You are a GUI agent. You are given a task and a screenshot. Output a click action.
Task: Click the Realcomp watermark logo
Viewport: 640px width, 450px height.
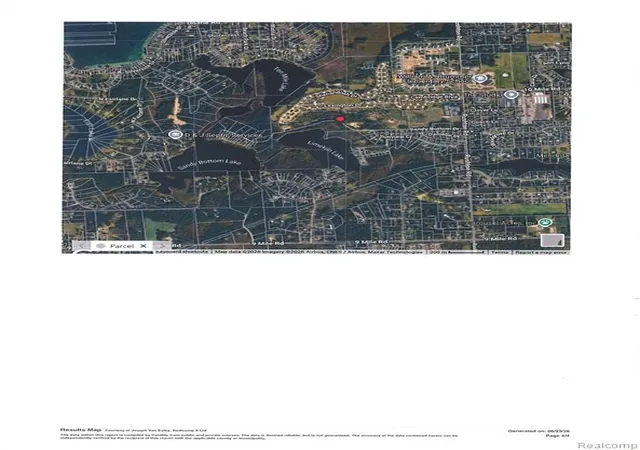607,445
